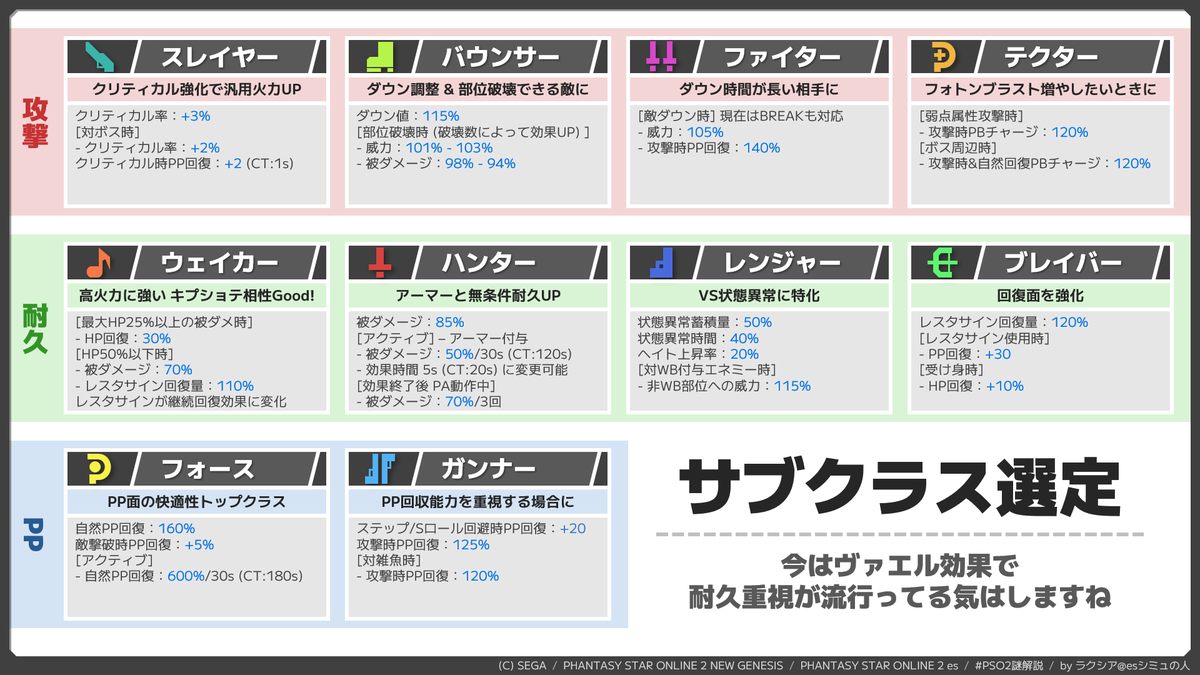Click '攻撃時PP回復:125%' stat line

click(x=423, y=544)
